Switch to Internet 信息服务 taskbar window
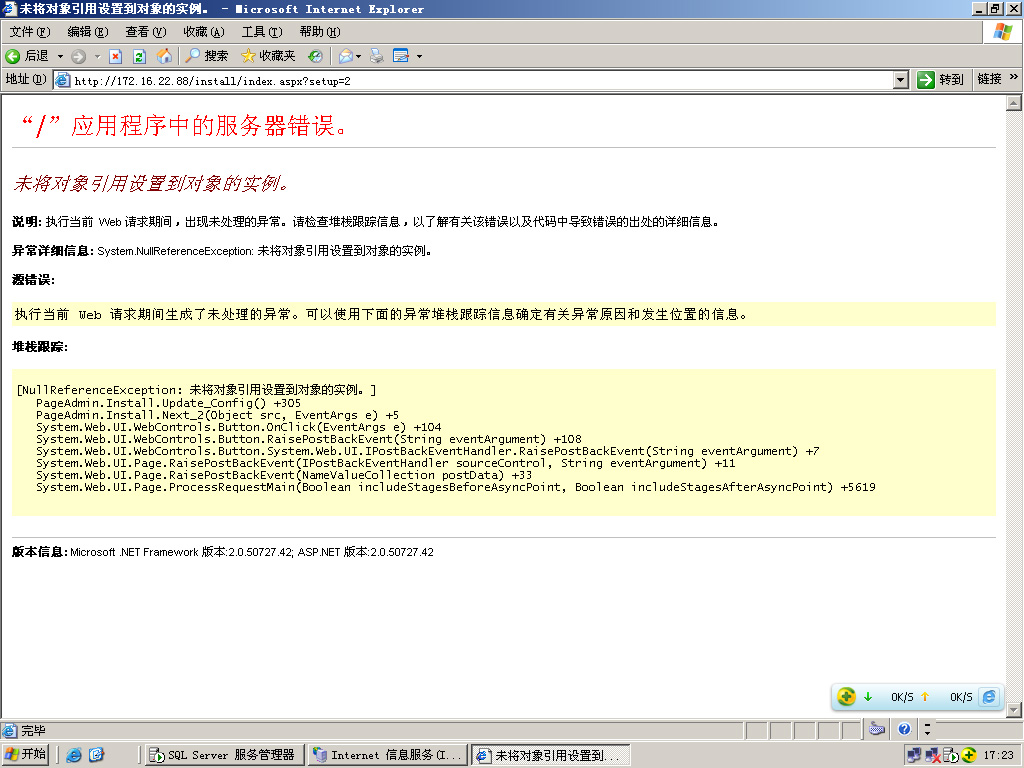The image size is (1024, 768). [387, 755]
